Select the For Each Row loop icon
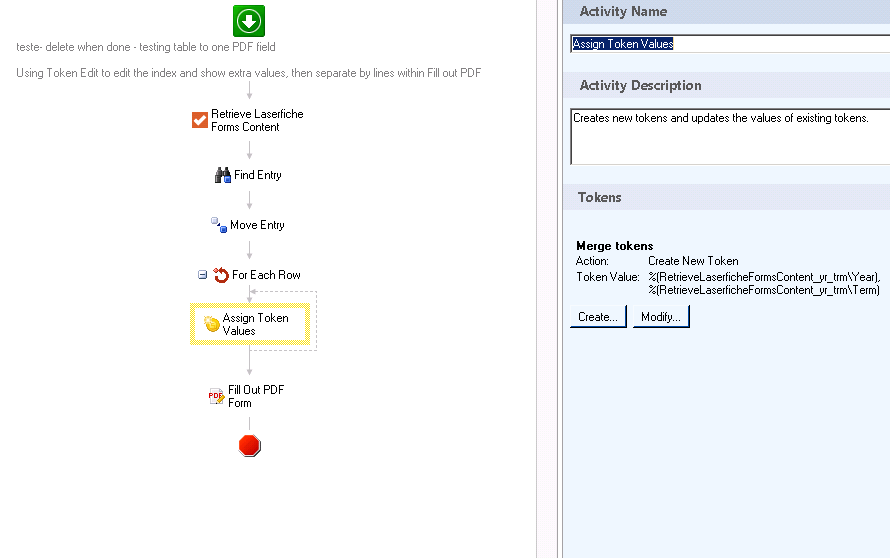This screenshot has width=890, height=558. point(221,275)
